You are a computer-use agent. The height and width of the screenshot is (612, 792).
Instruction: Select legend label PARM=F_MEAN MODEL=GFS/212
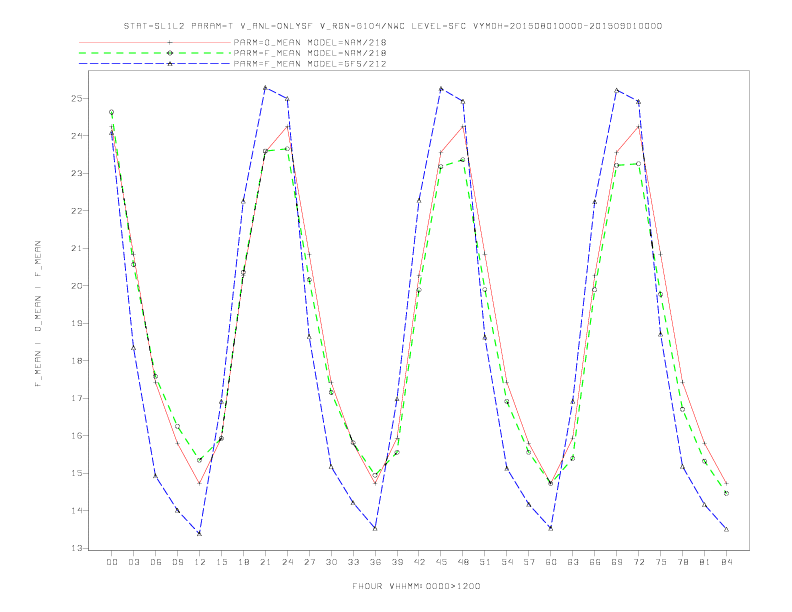click(310, 64)
